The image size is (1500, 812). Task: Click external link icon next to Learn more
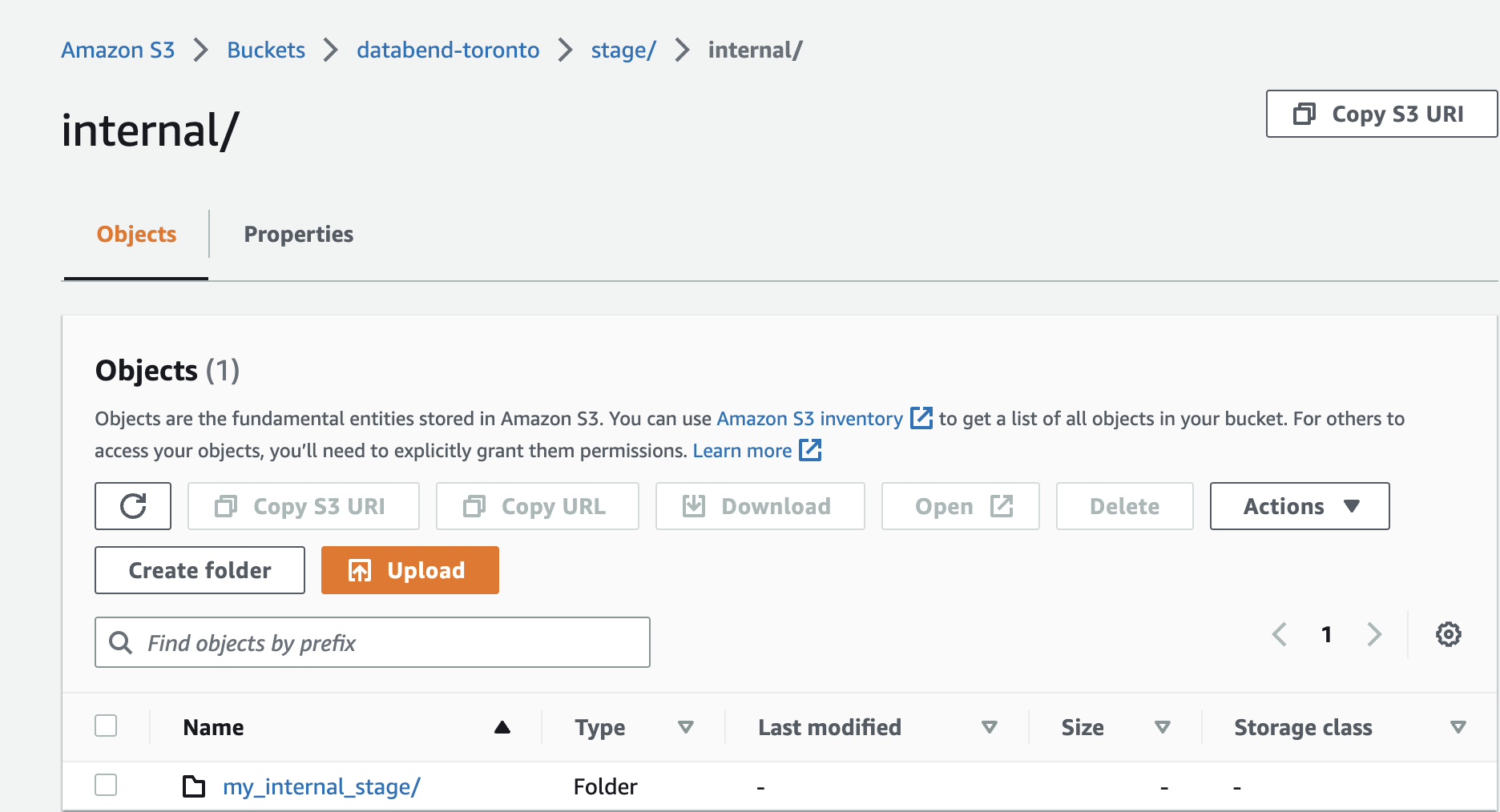(x=811, y=450)
